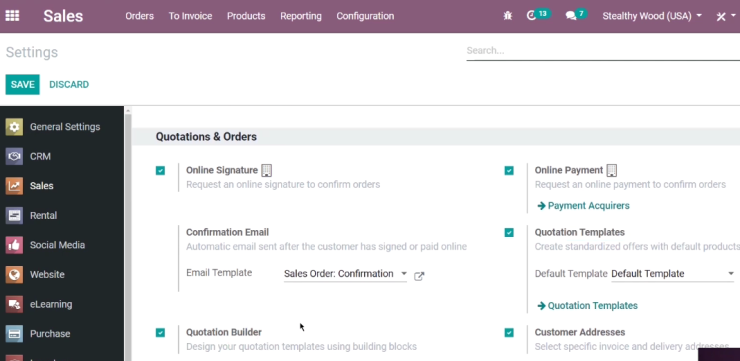Save the settings
This screenshot has width=740, height=361.
(x=23, y=84)
